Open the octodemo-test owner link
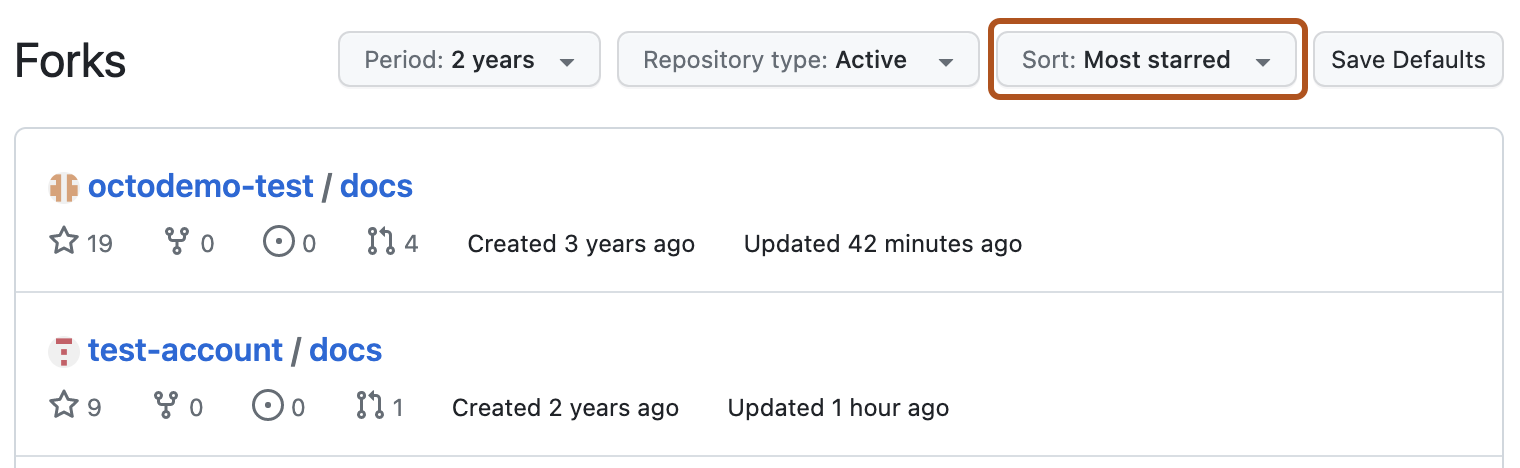The height and width of the screenshot is (468, 1520). [x=201, y=186]
